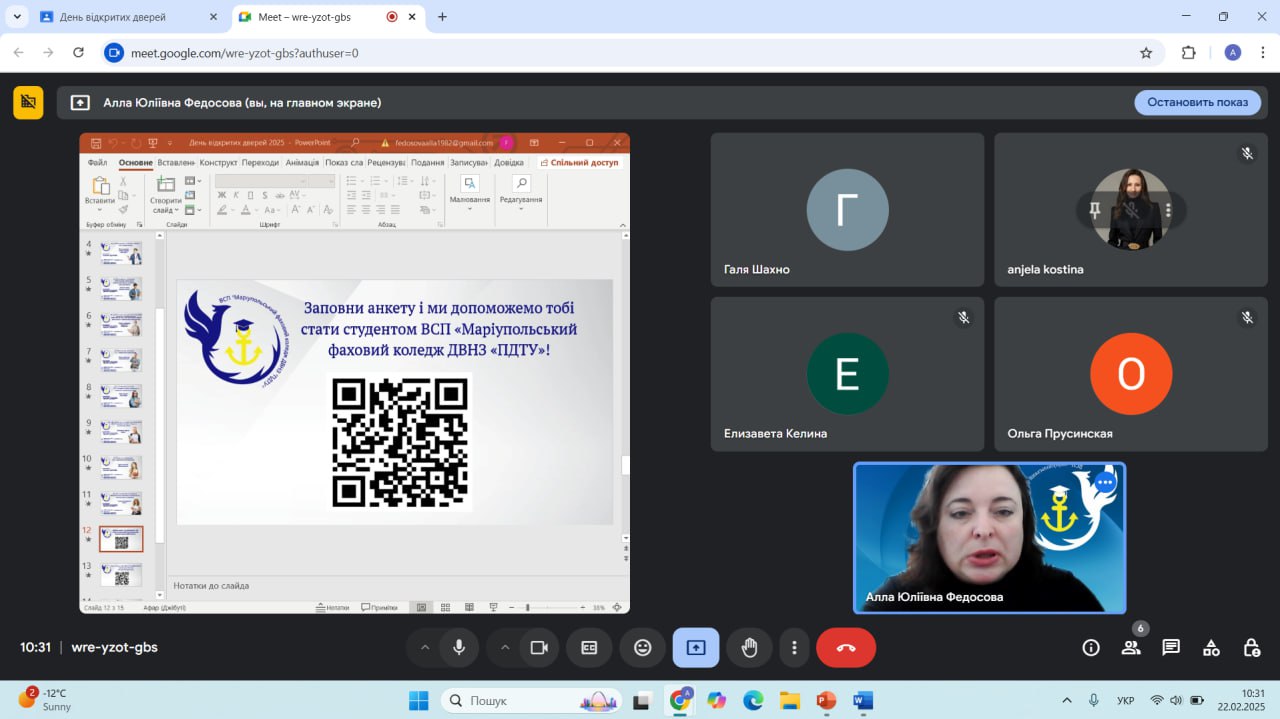The width and height of the screenshot is (1280, 719).
Task: Raise hand in the meeting
Action: [749, 648]
